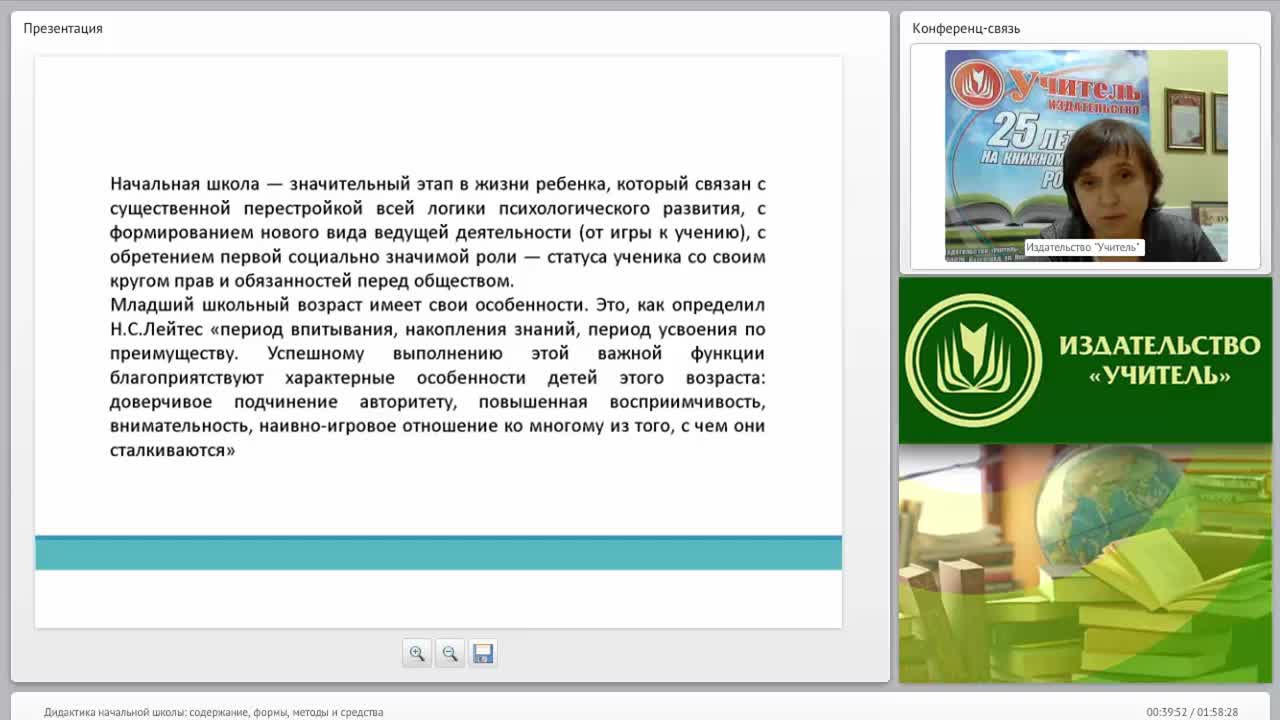1280x720 pixels.
Task: Click the webinar title 'Дидактика начальной школы'
Action: (213, 712)
